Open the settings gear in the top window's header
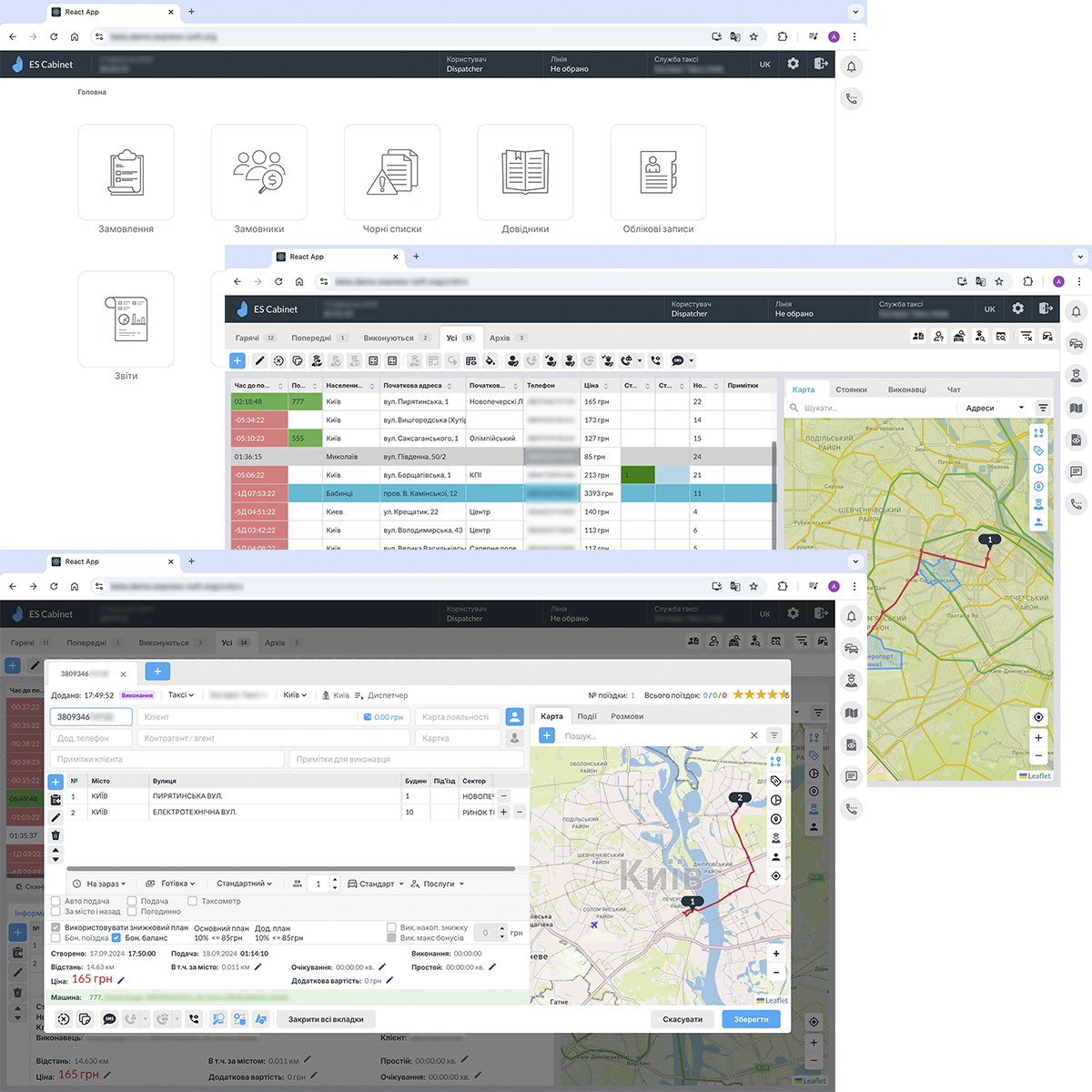Screen dimensions: 1092x1092 pyautogui.click(x=793, y=64)
